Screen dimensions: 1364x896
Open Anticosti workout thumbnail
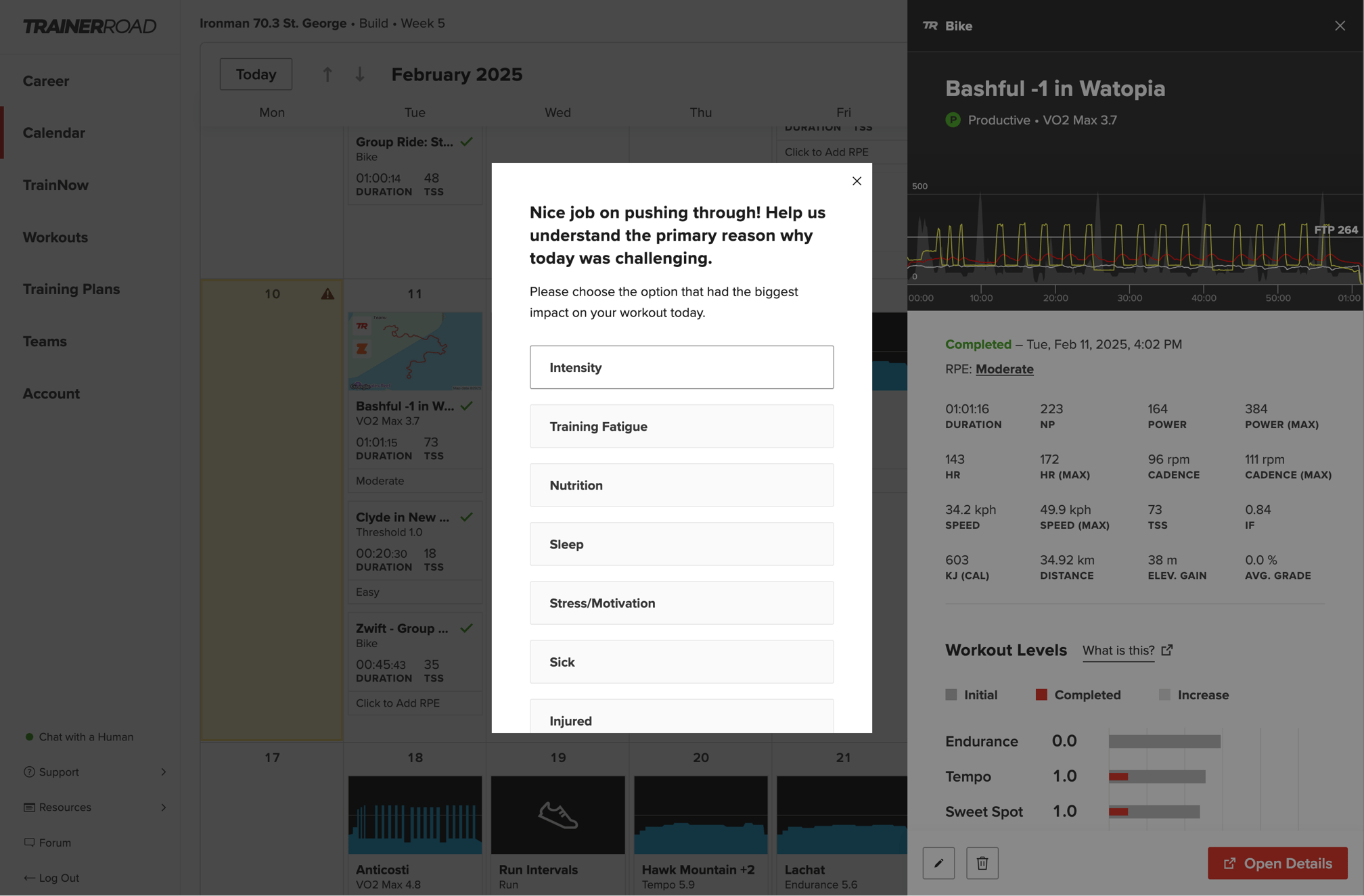tap(415, 815)
